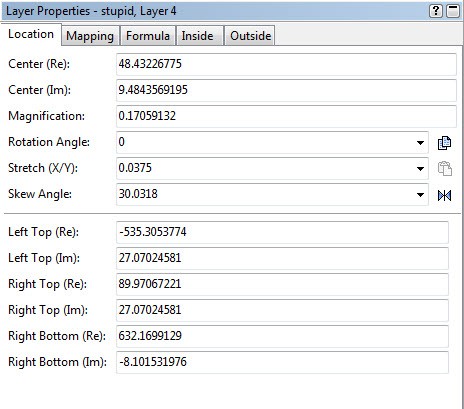Click the help question-mark button in title bar
The width and height of the screenshot is (464, 409).
(436, 11)
